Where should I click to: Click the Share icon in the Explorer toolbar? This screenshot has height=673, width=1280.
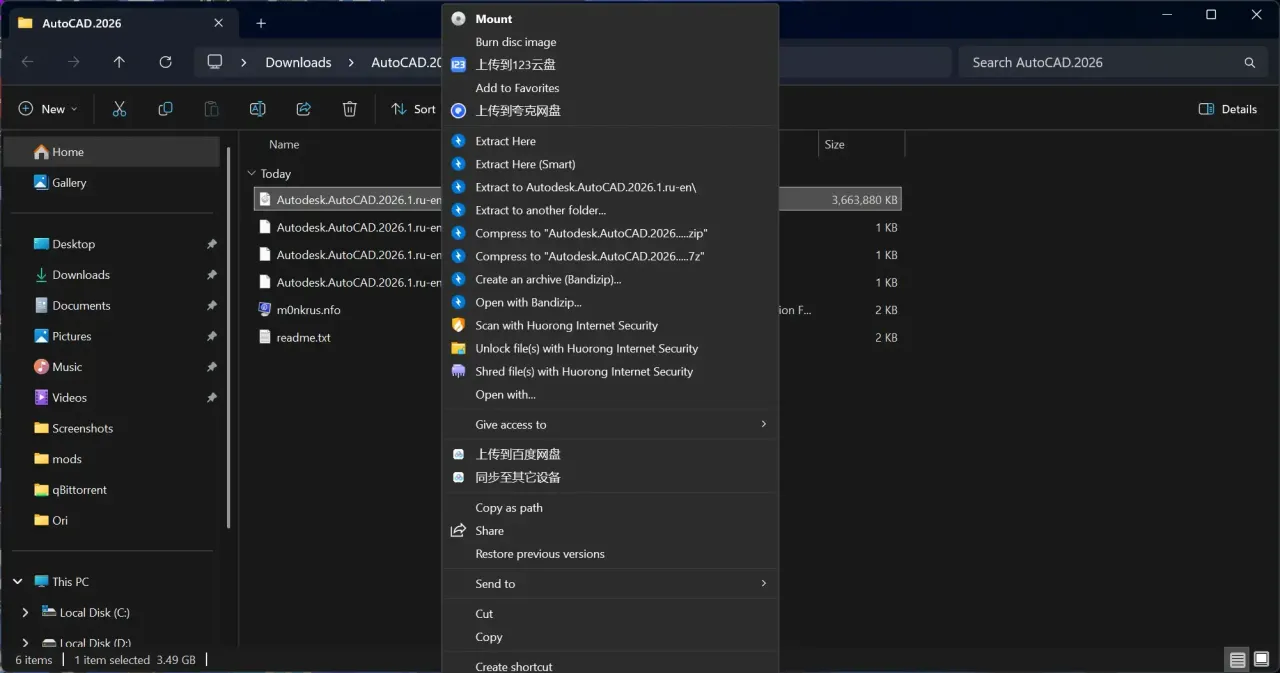coord(303,109)
